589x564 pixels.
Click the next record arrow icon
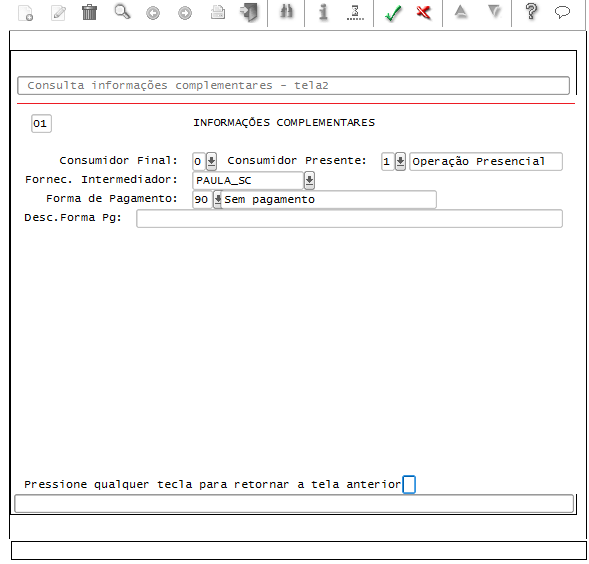[x=185, y=14]
